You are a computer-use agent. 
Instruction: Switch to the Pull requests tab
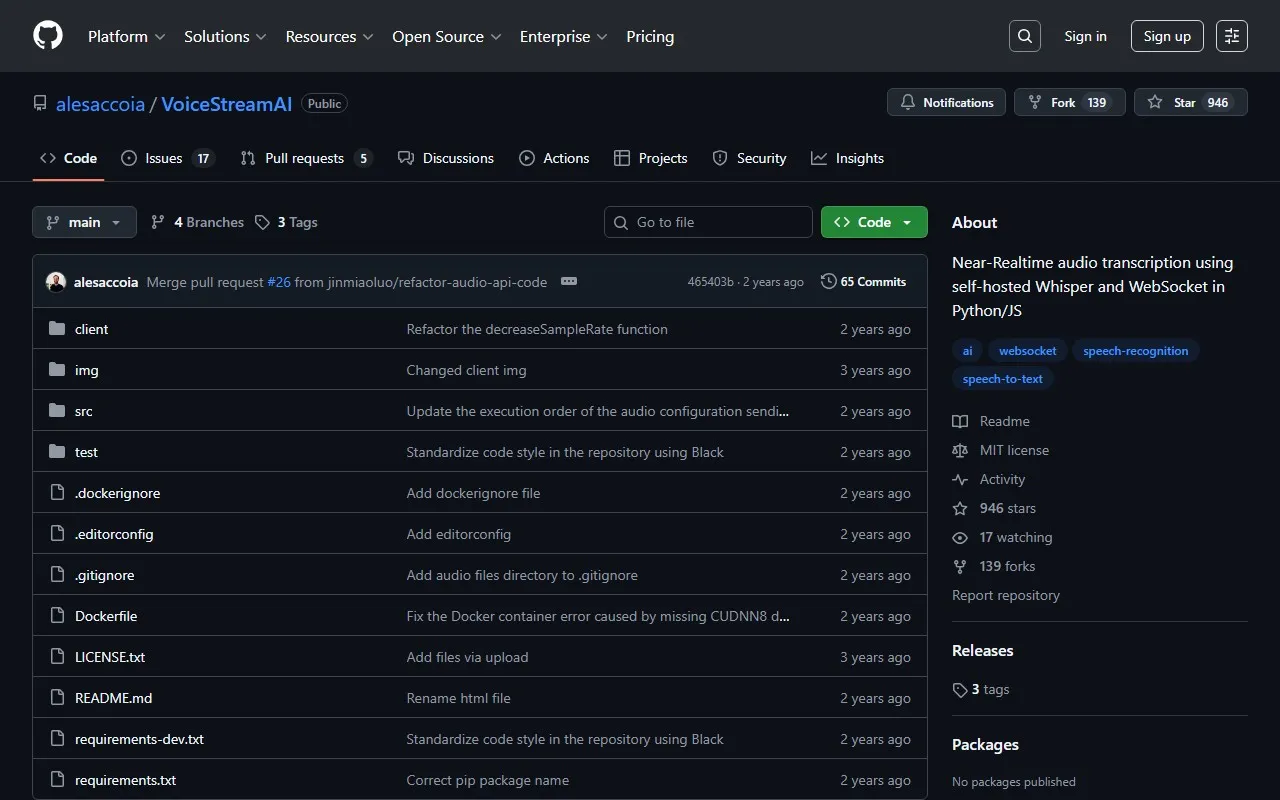click(x=305, y=158)
